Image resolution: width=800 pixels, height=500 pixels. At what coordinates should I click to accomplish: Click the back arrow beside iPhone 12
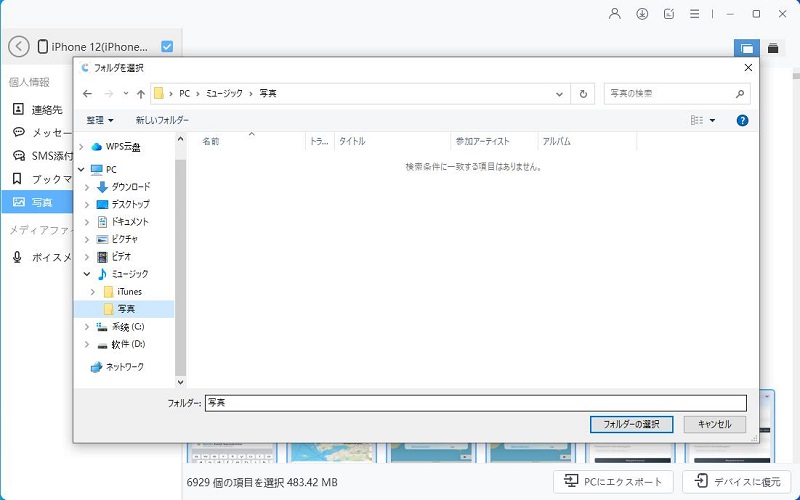18,46
